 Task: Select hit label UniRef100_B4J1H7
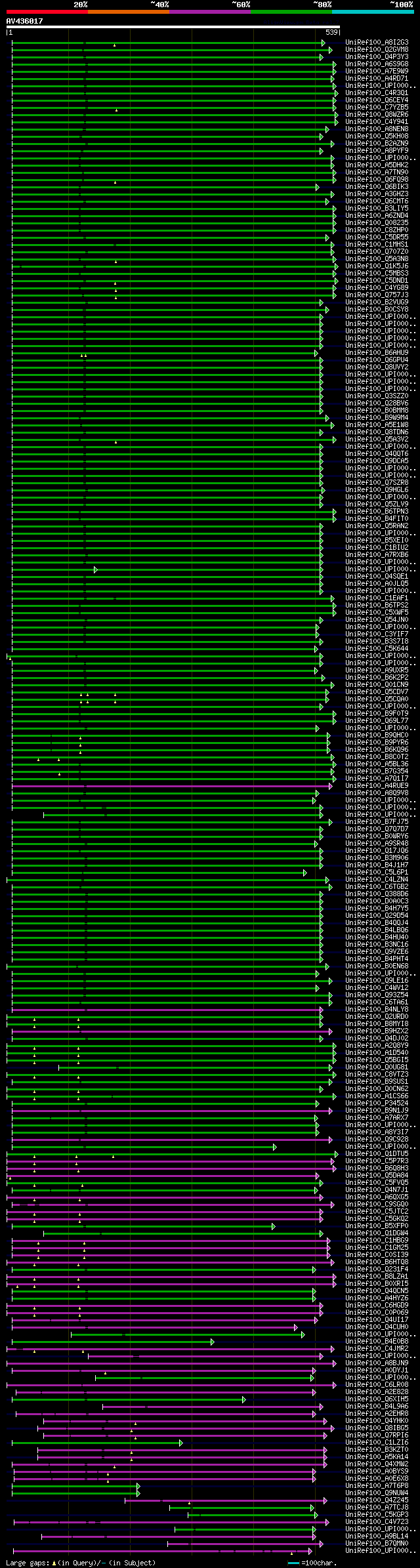pos(377,865)
